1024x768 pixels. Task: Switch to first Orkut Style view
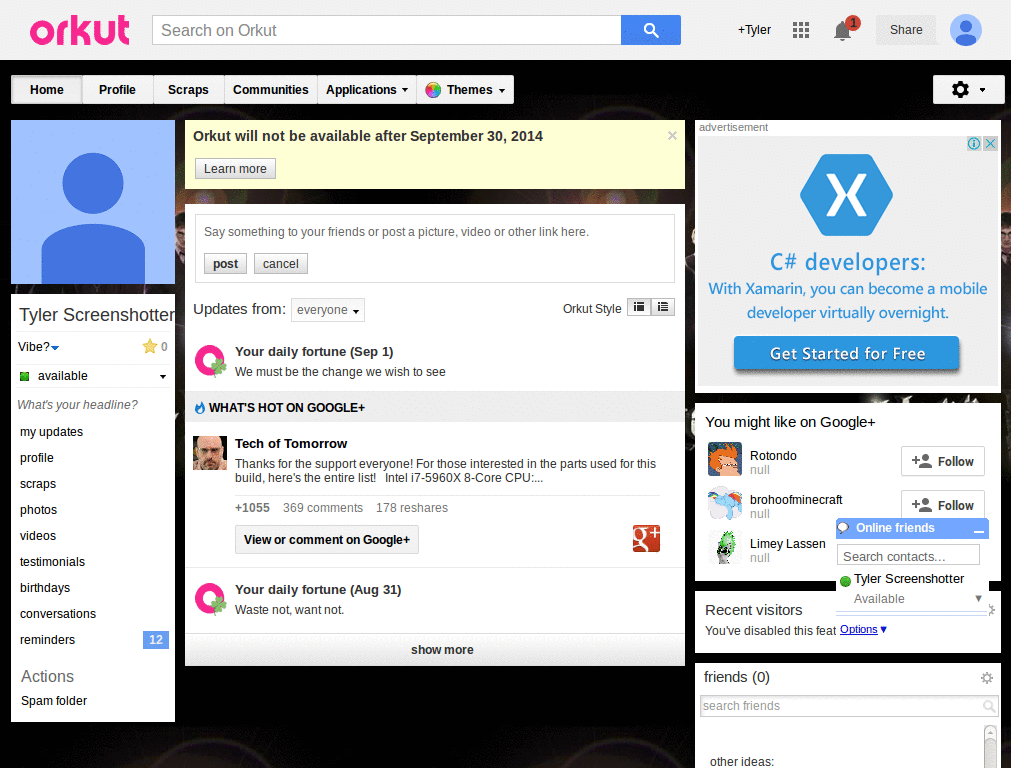coord(639,308)
